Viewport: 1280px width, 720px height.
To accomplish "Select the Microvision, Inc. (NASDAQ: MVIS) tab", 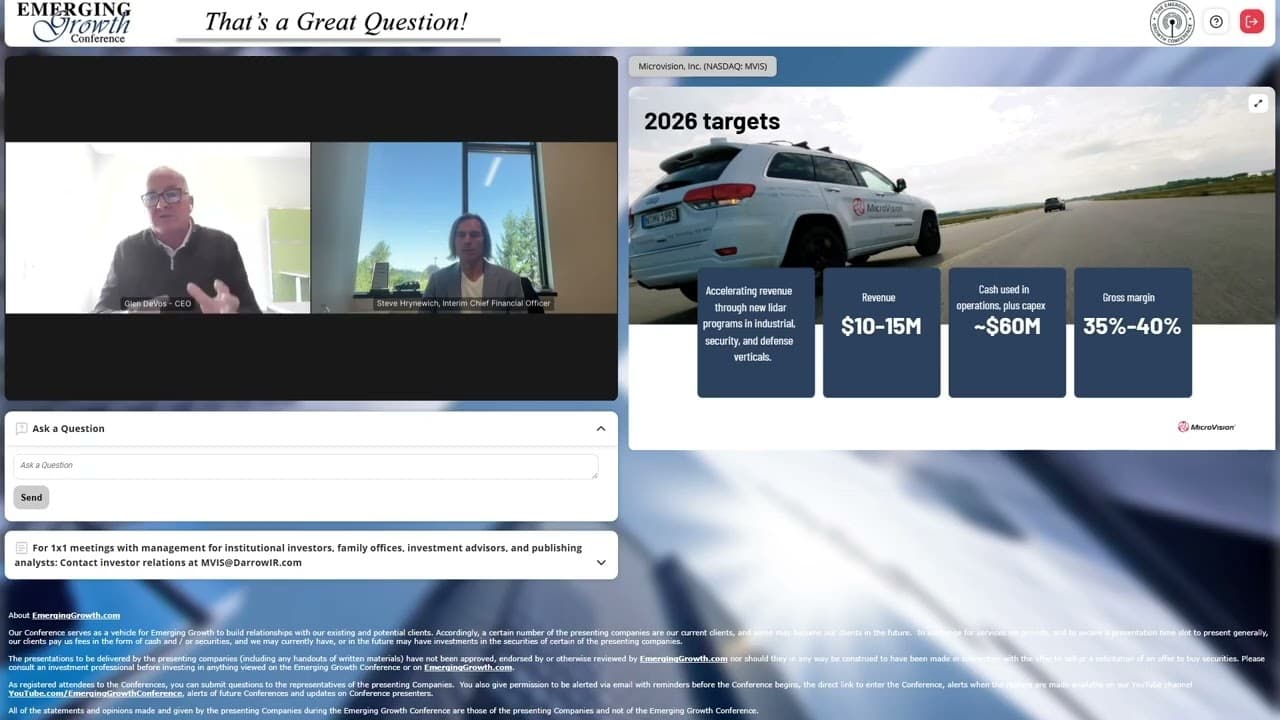I will coord(703,66).
